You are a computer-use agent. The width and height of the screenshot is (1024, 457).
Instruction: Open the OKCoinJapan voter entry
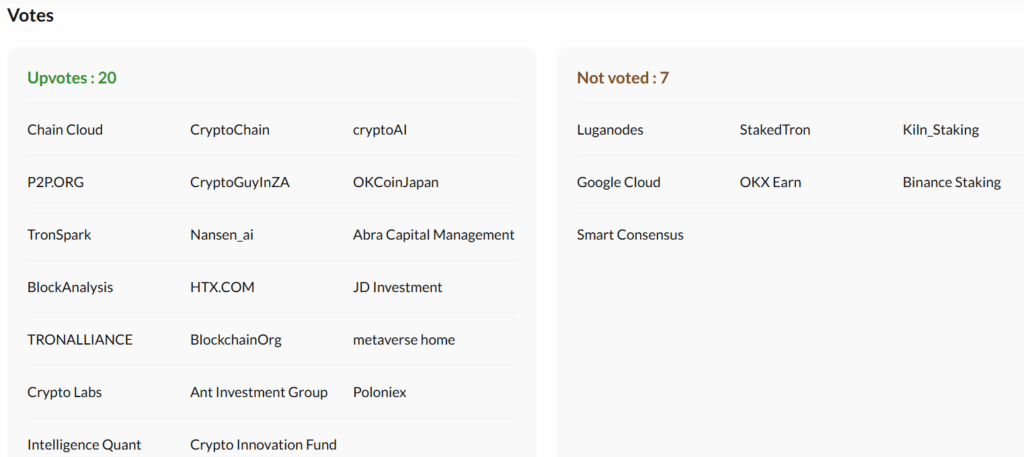[396, 182]
